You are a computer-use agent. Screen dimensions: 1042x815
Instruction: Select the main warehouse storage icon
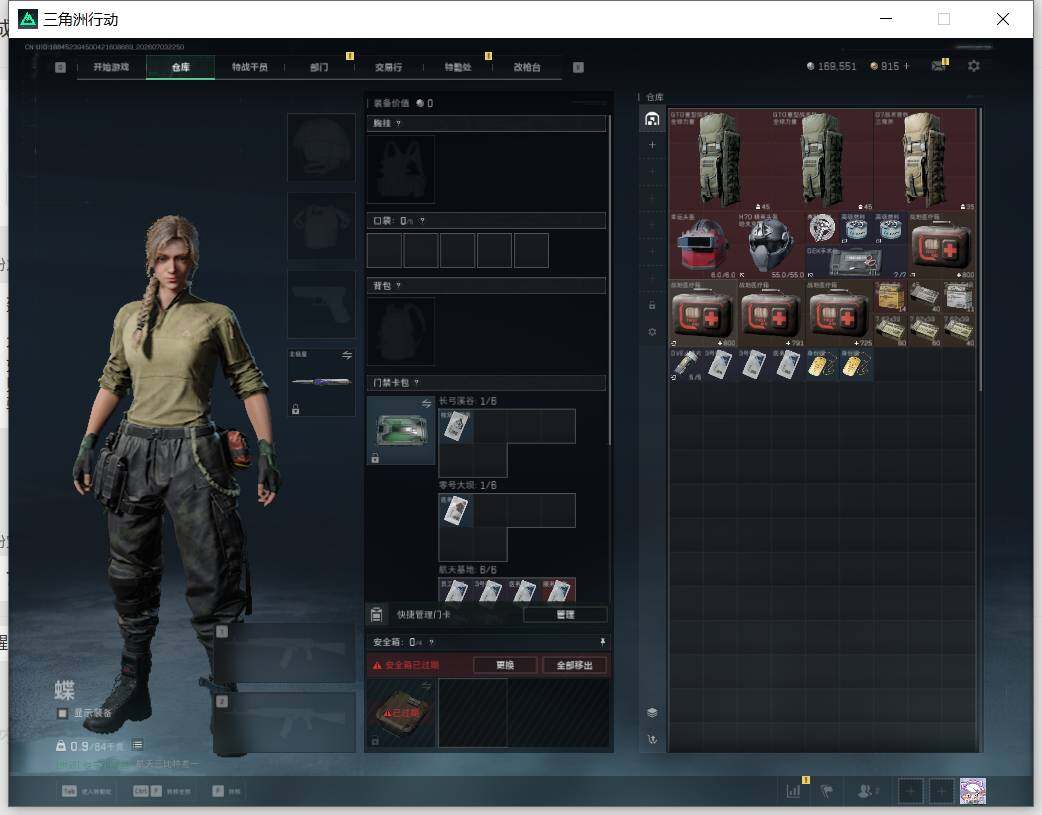point(652,119)
